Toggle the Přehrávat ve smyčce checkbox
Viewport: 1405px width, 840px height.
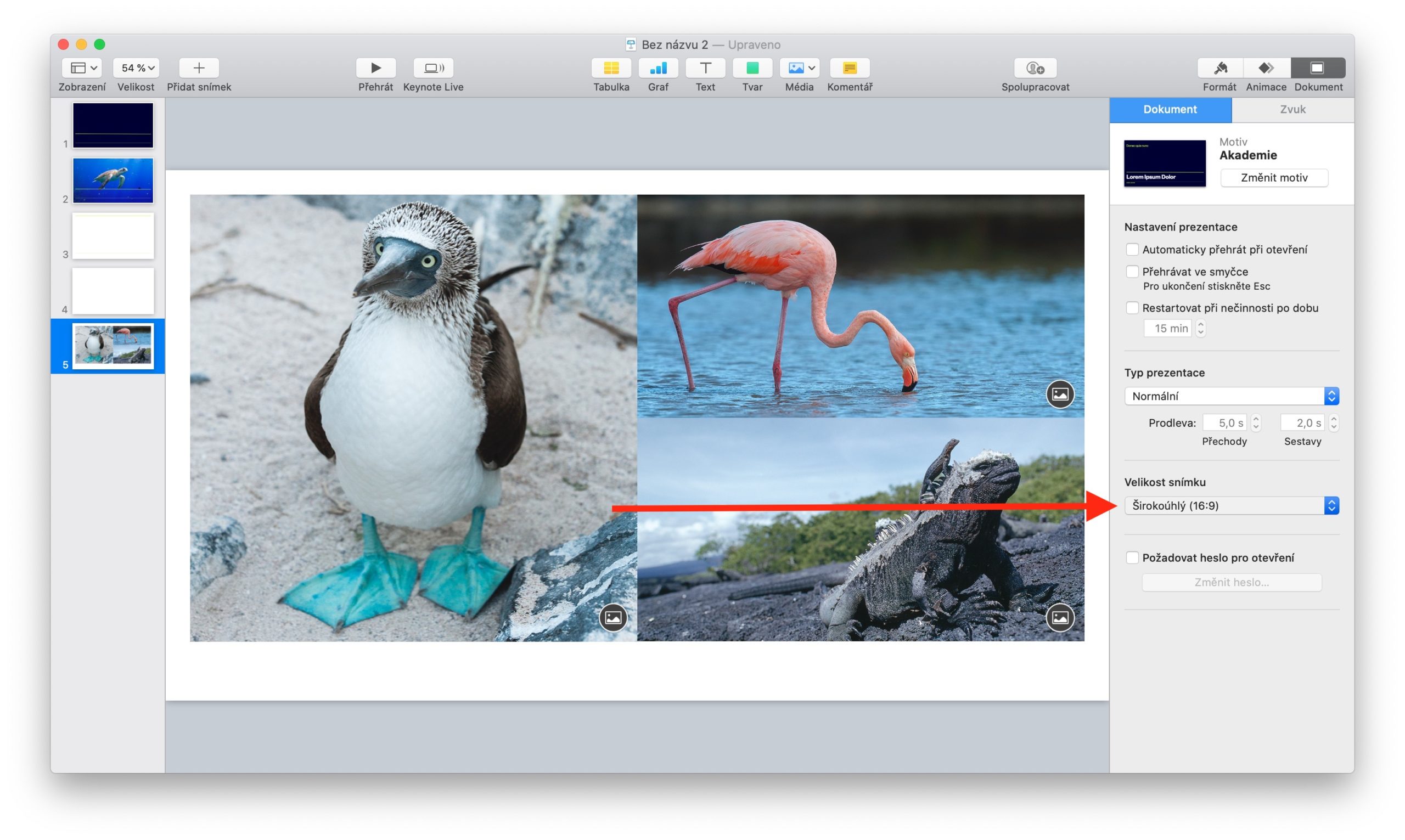point(1132,272)
